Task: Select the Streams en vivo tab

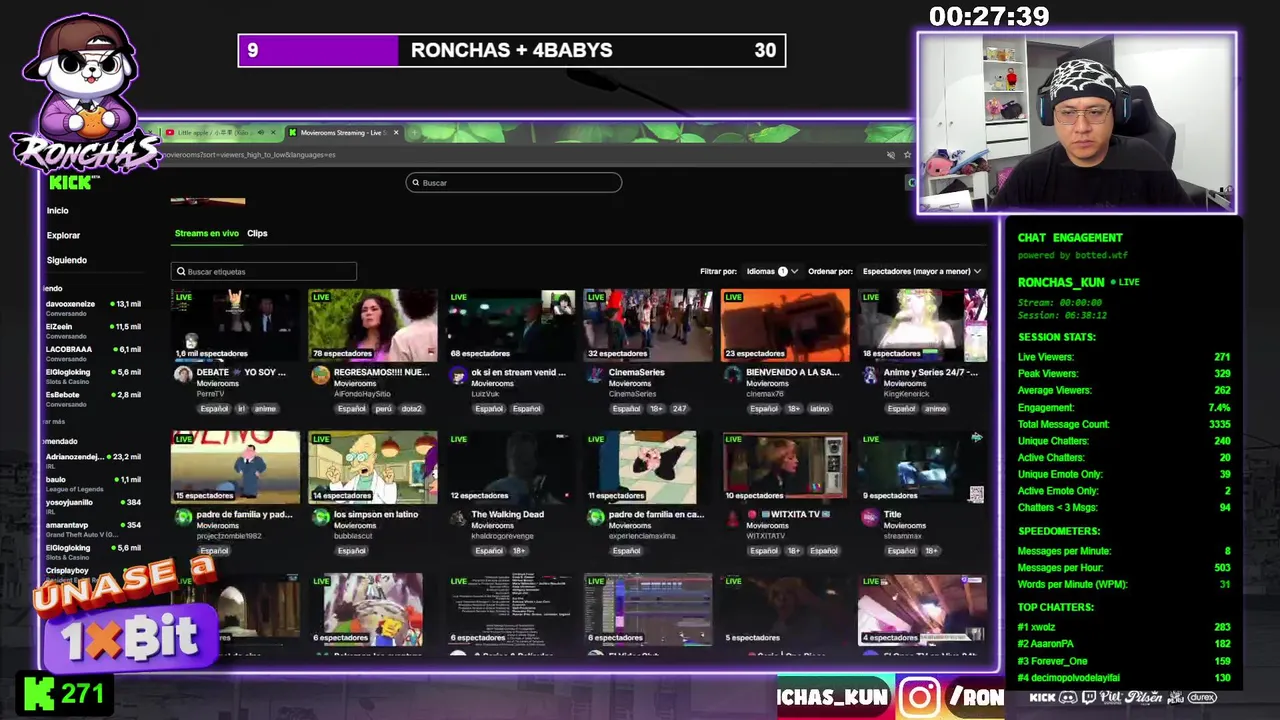Action: click(x=207, y=233)
